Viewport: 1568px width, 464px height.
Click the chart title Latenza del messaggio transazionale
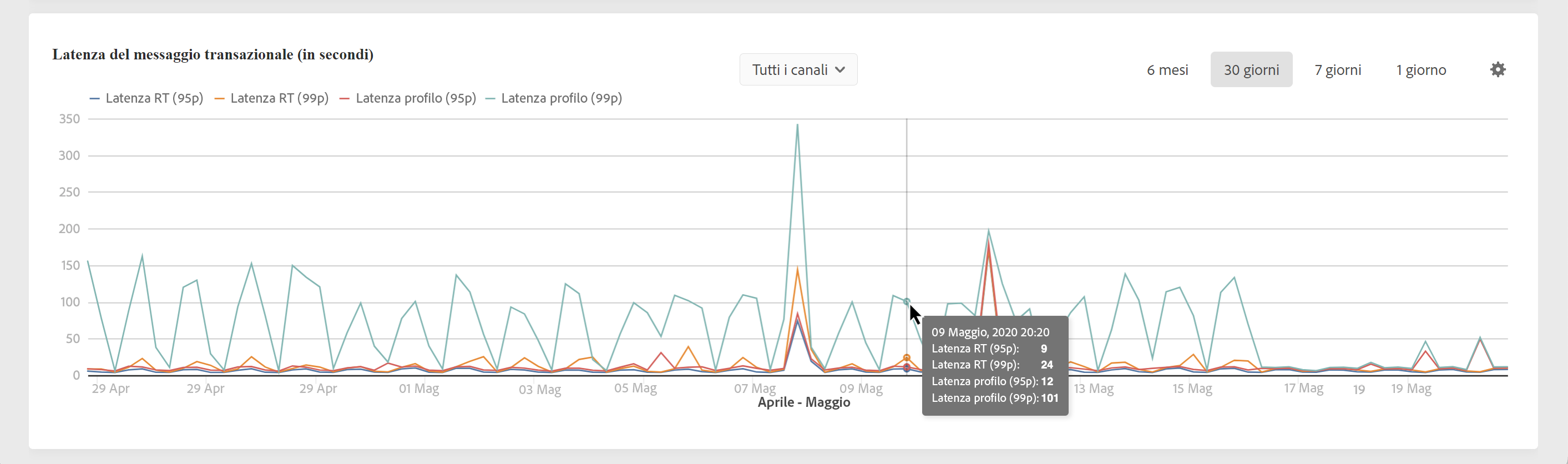pos(213,54)
